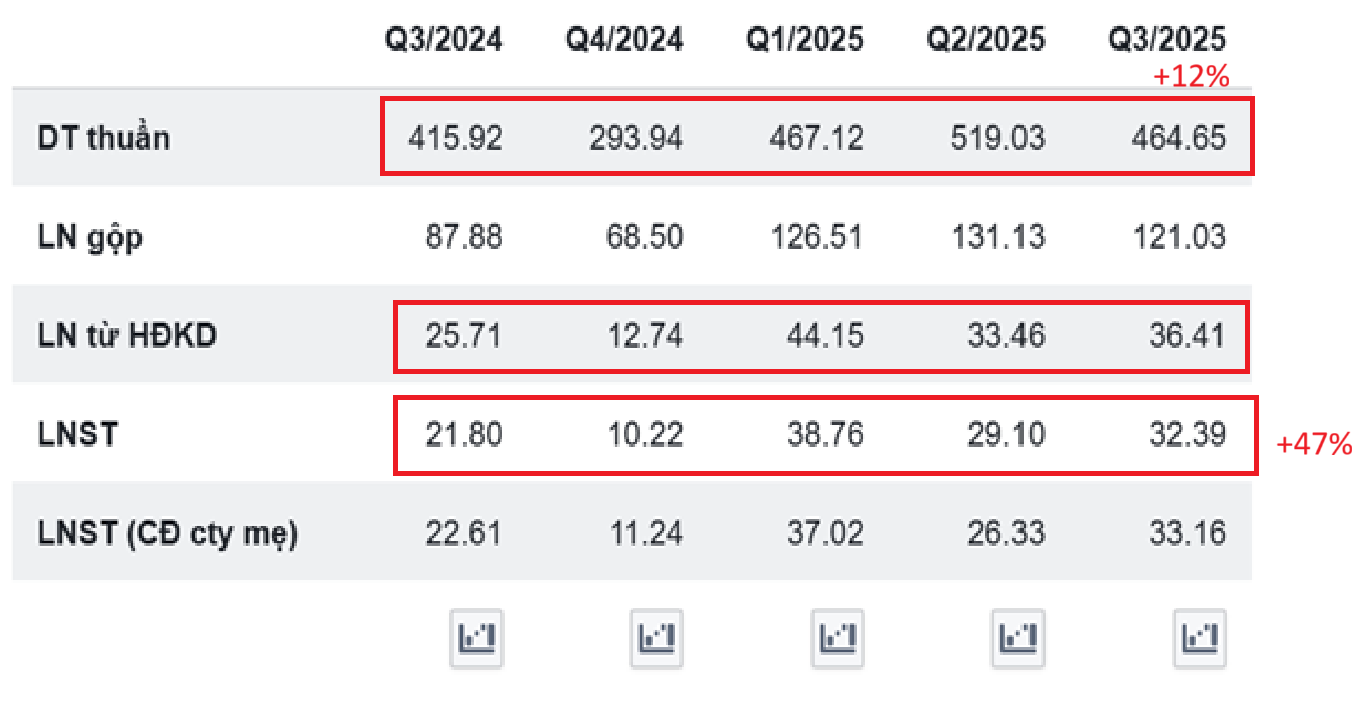The image size is (1366, 715).
Task: Click the LNST row label
Action: [77, 435]
